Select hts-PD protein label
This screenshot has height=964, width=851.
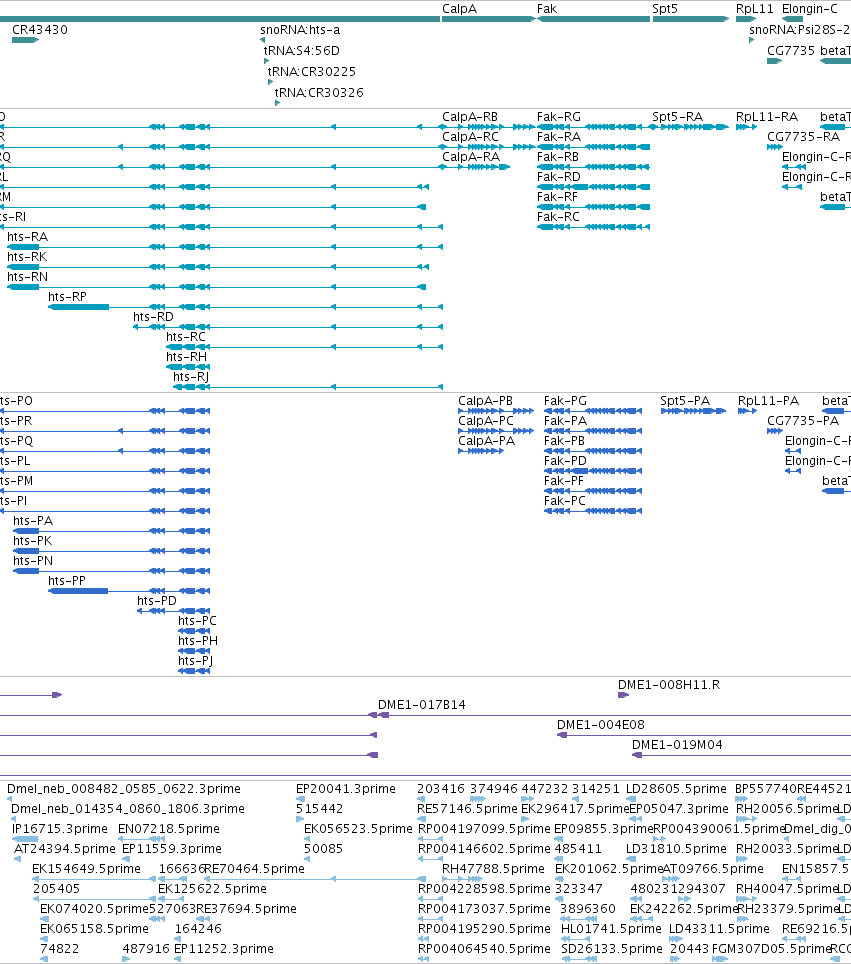pyautogui.click(x=157, y=601)
